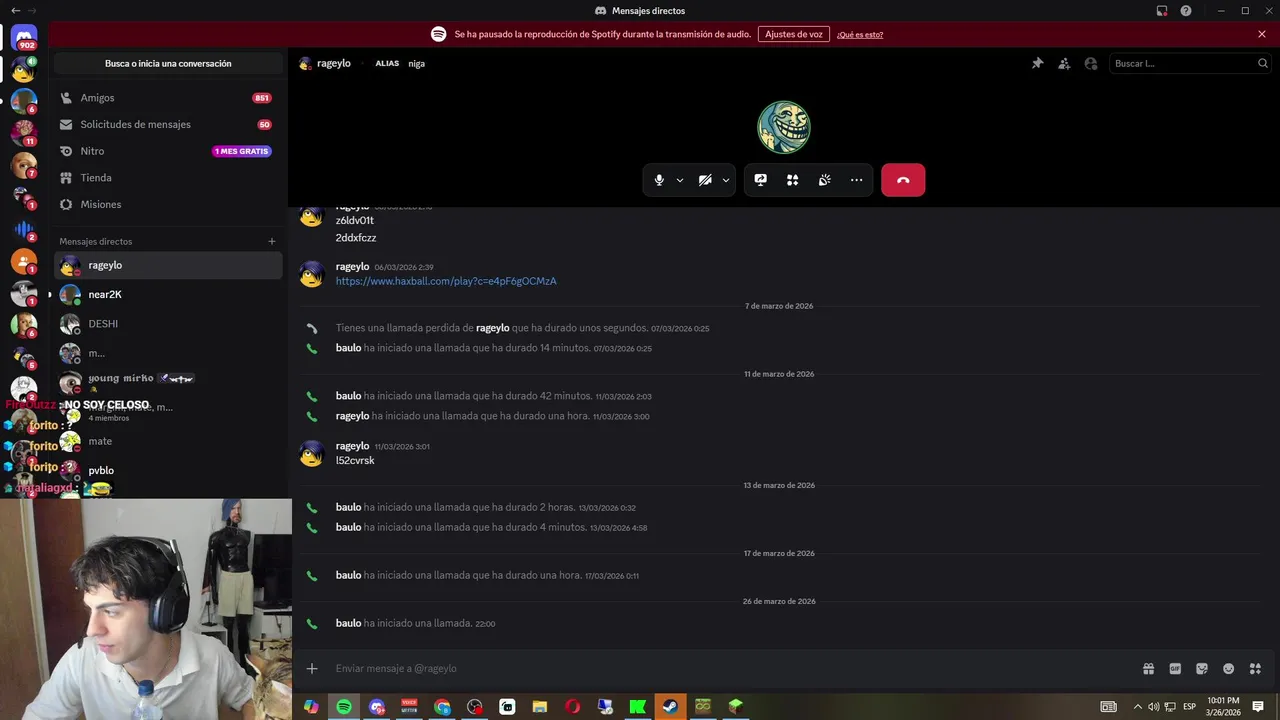
Task: Open the Nitro page
Action: pyautogui.click(x=166, y=151)
